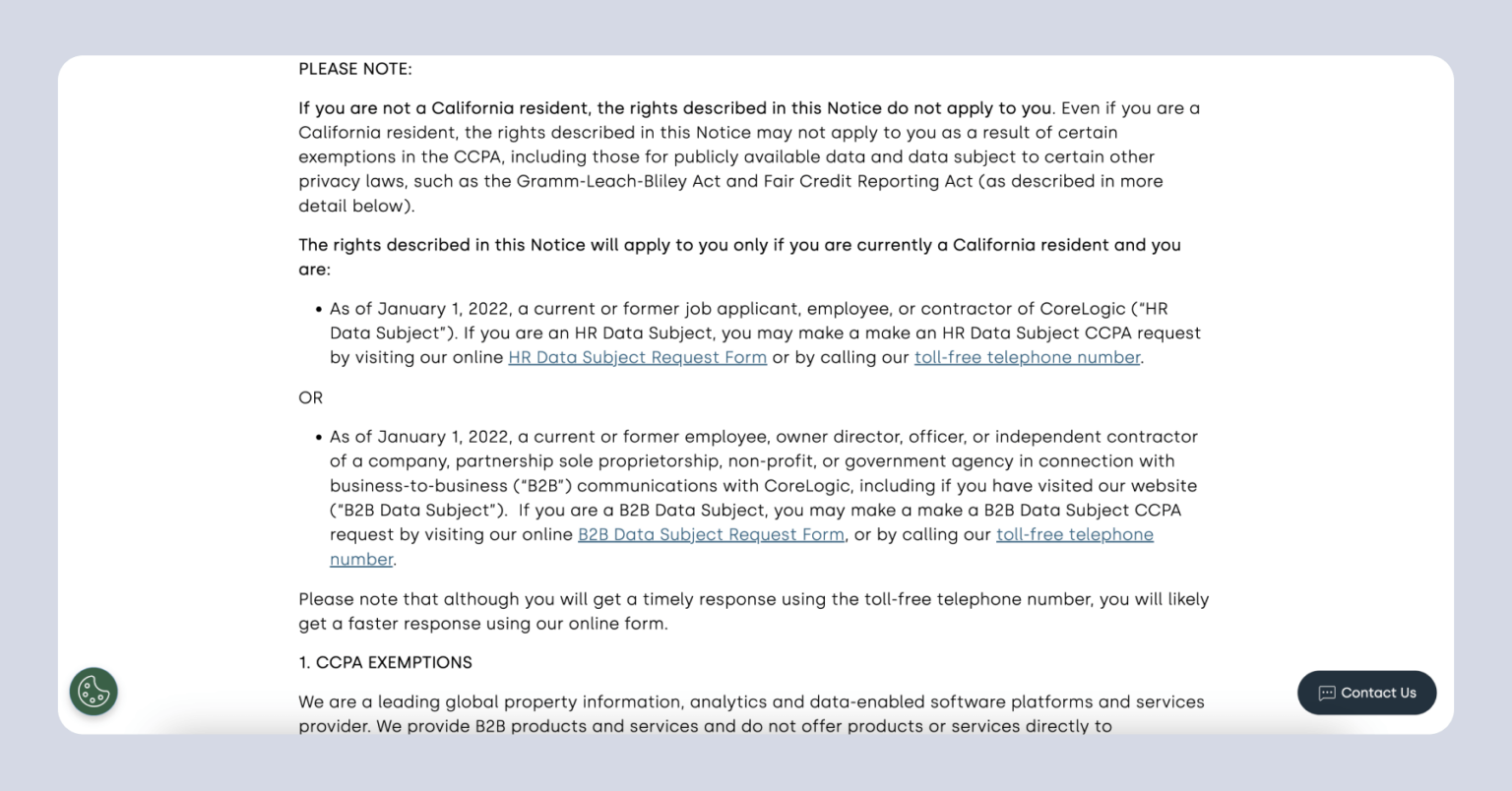Screen dimensions: 1512x791
Task: Open the first toll-free telephone number link
Action: 1028,357
